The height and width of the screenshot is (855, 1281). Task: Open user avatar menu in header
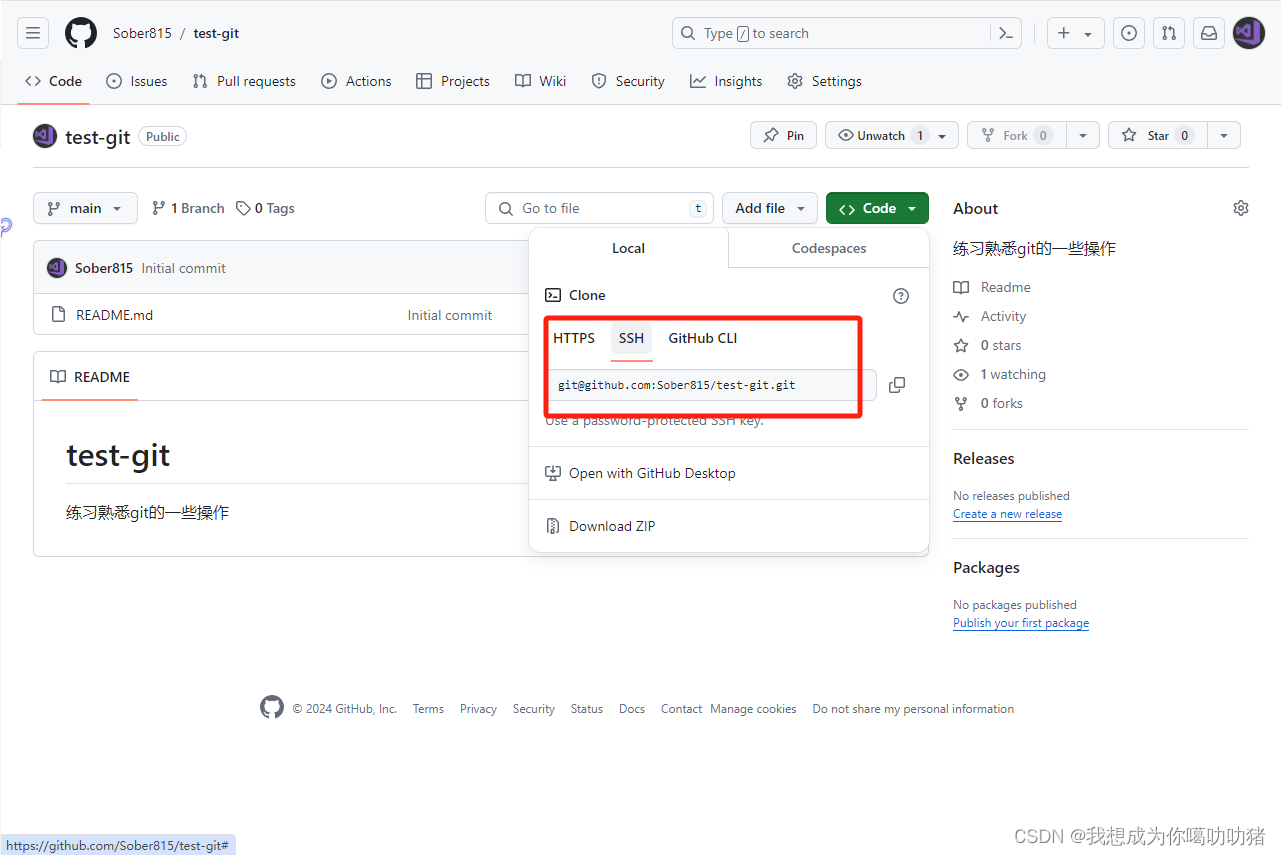pyautogui.click(x=1249, y=33)
